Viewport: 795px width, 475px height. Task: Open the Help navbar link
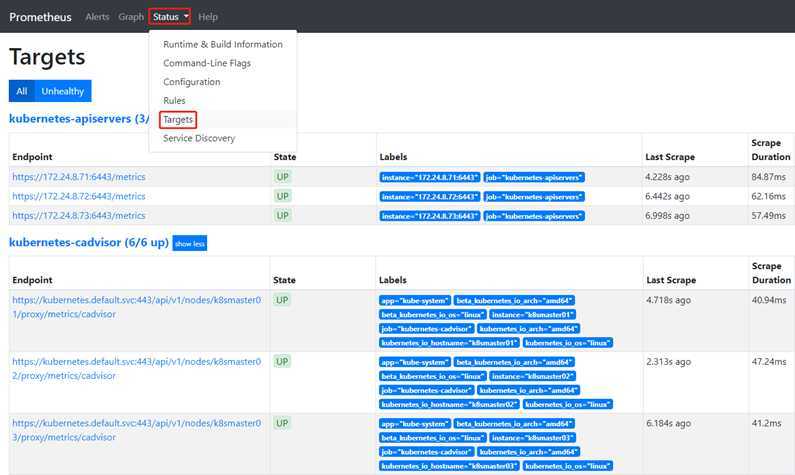pos(208,17)
